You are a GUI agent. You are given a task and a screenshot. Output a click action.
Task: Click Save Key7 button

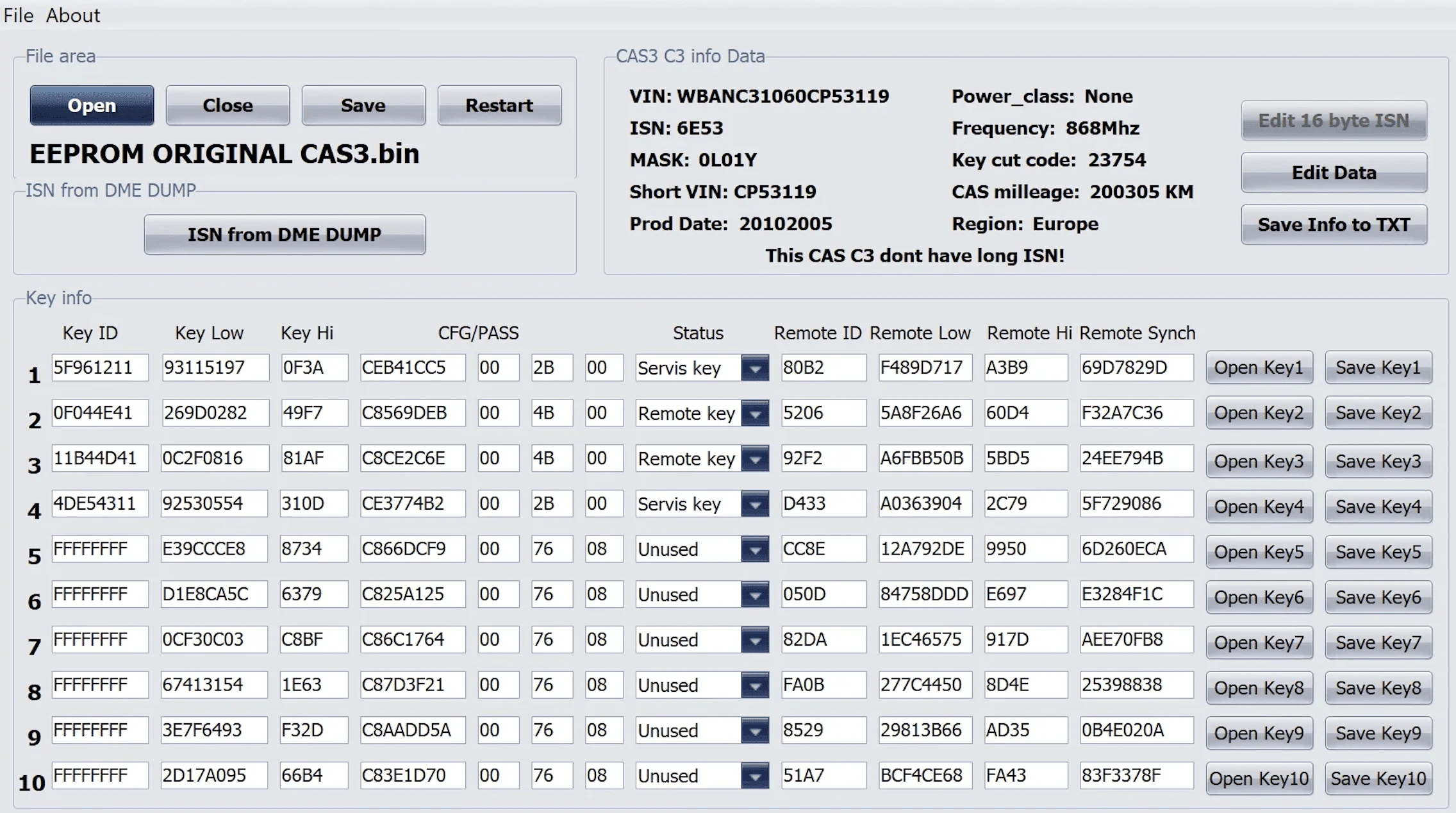click(1378, 642)
